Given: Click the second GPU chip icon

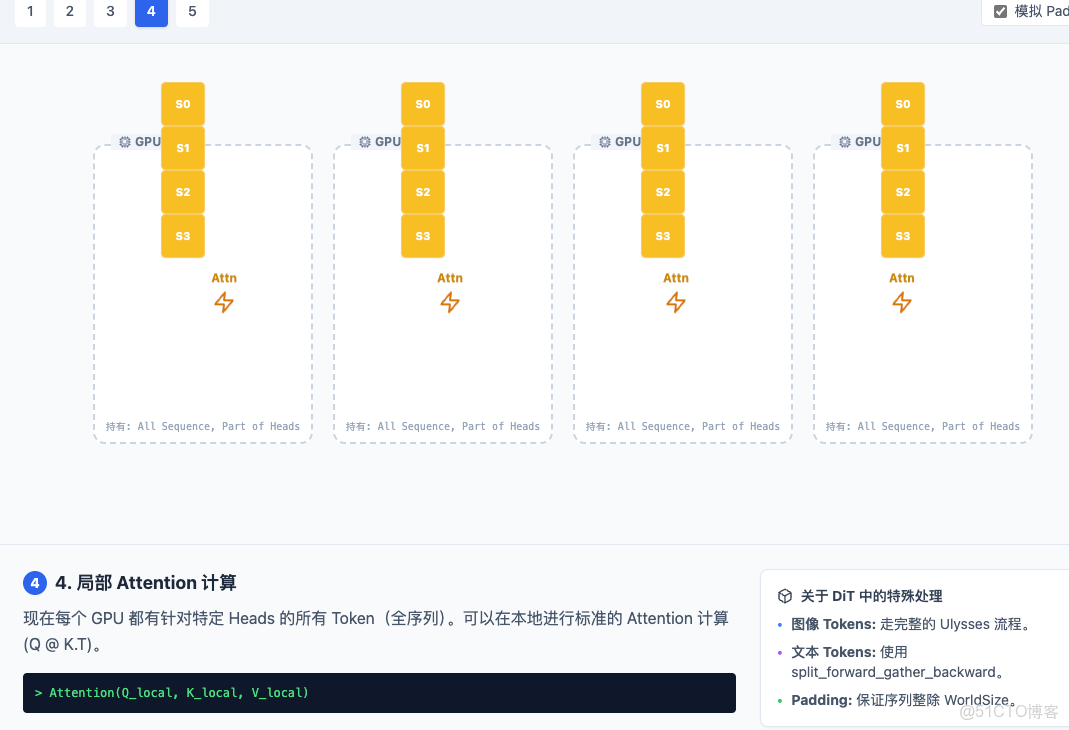Looking at the screenshot, I should pyautogui.click(x=365, y=142).
